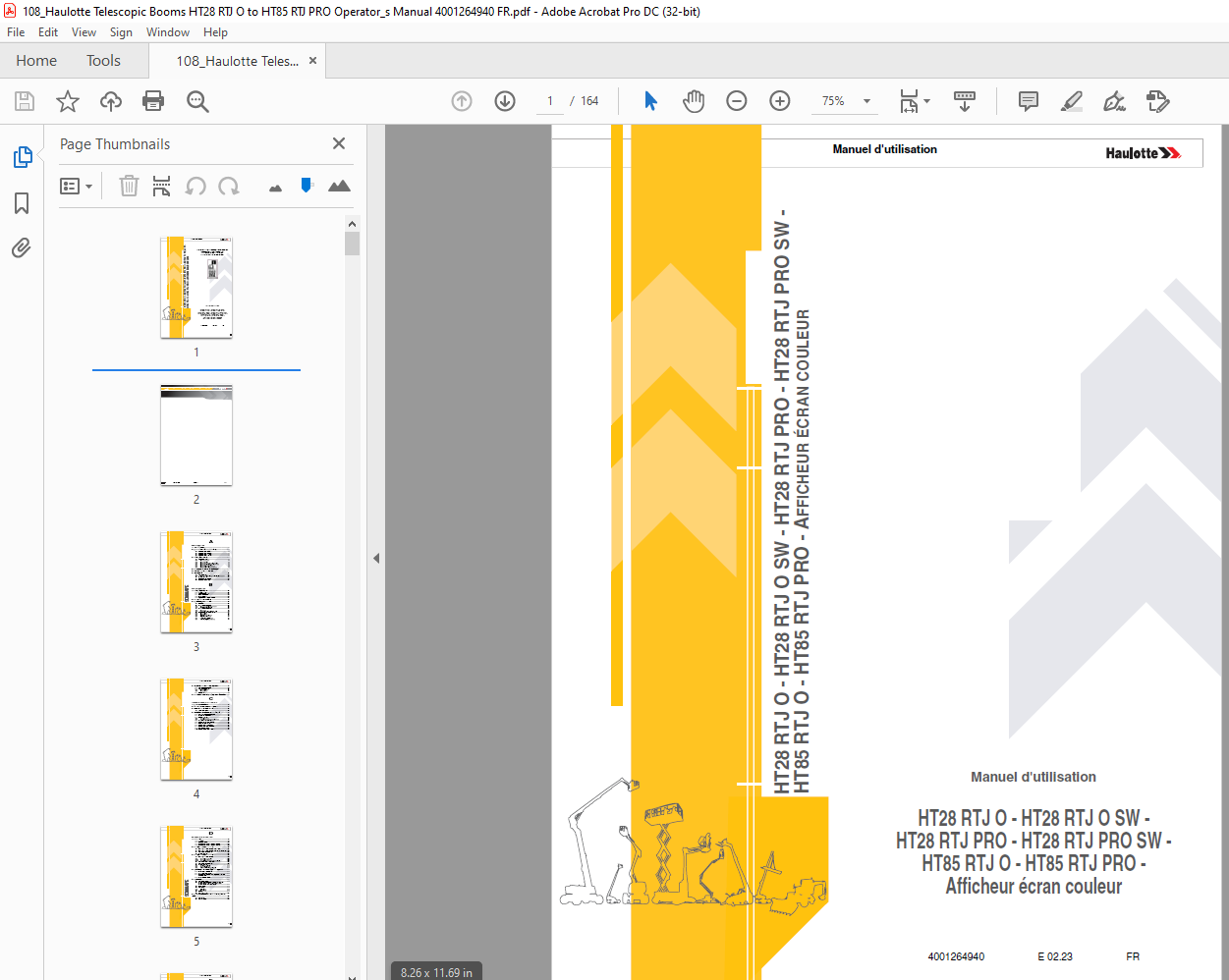Open the Sign menu
The image size is (1229, 980).
121,32
